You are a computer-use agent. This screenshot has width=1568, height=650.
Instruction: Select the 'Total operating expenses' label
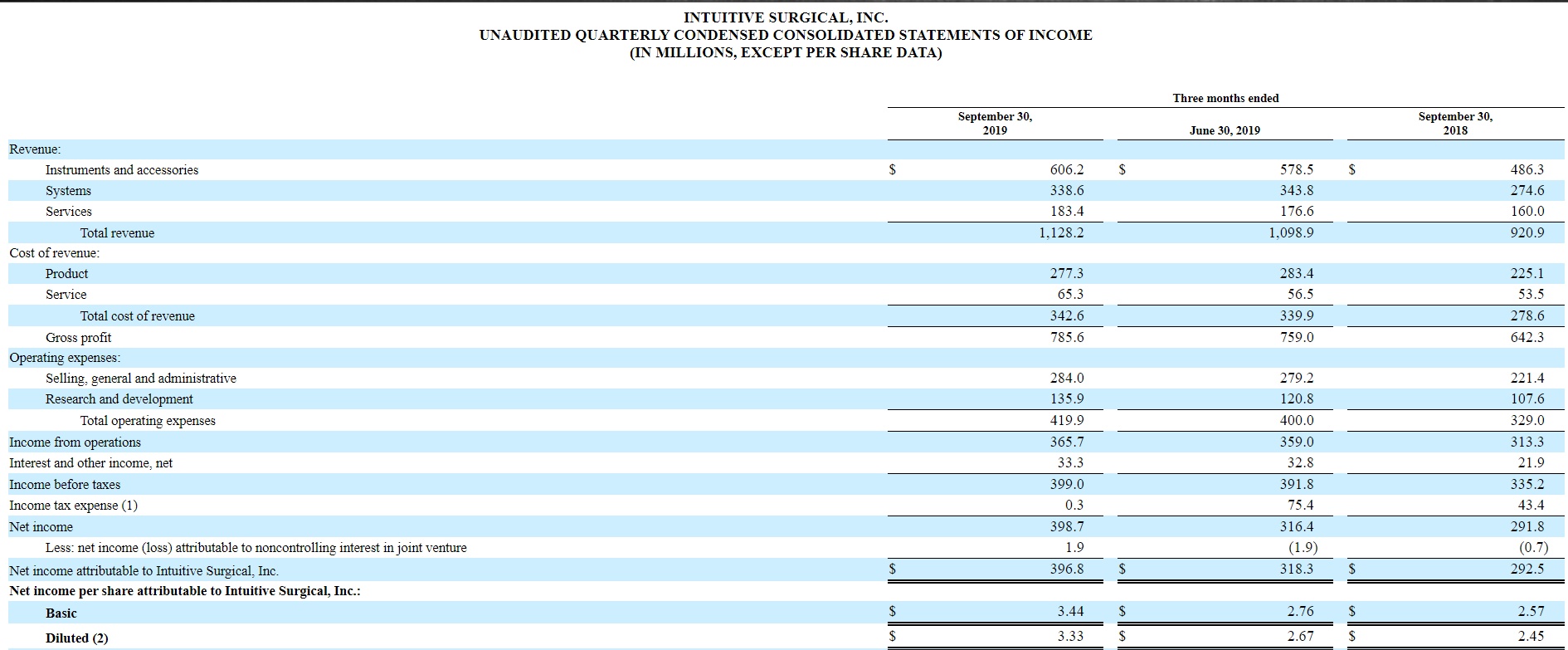(x=148, y=421)
